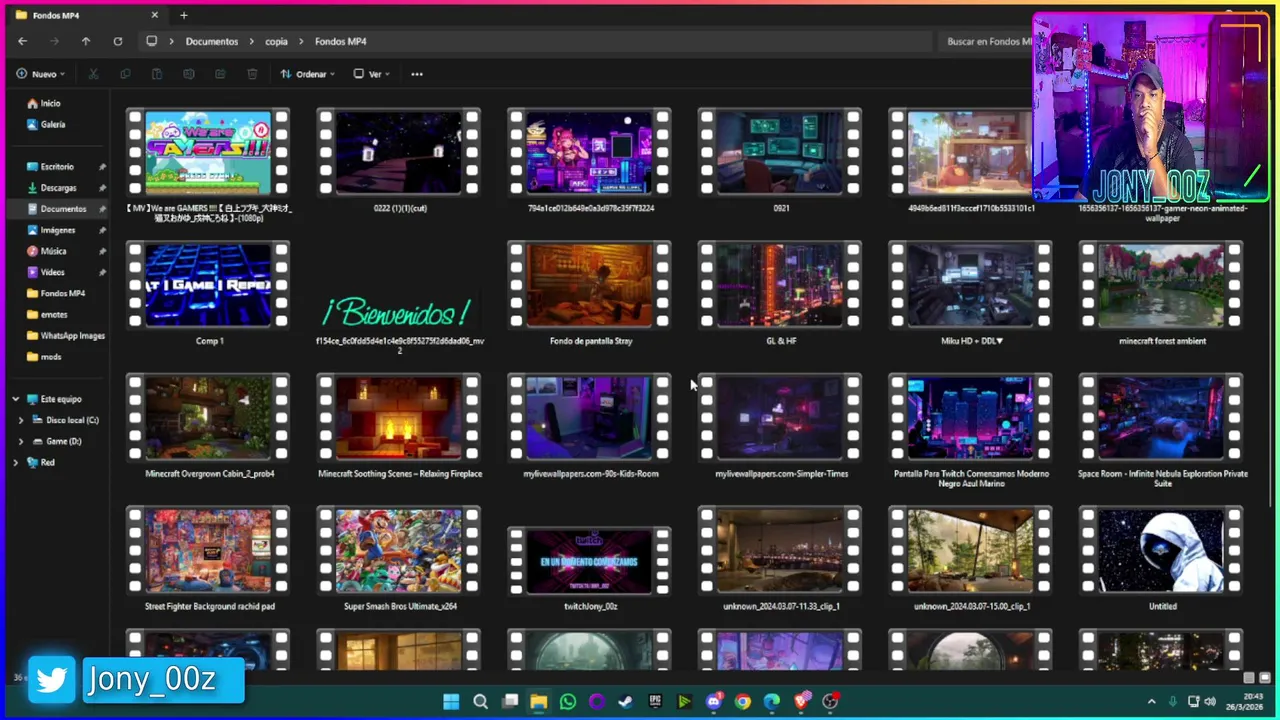Click the file name "minecraft forest ambient"
1280x720 pixels.
(1162, 341)
